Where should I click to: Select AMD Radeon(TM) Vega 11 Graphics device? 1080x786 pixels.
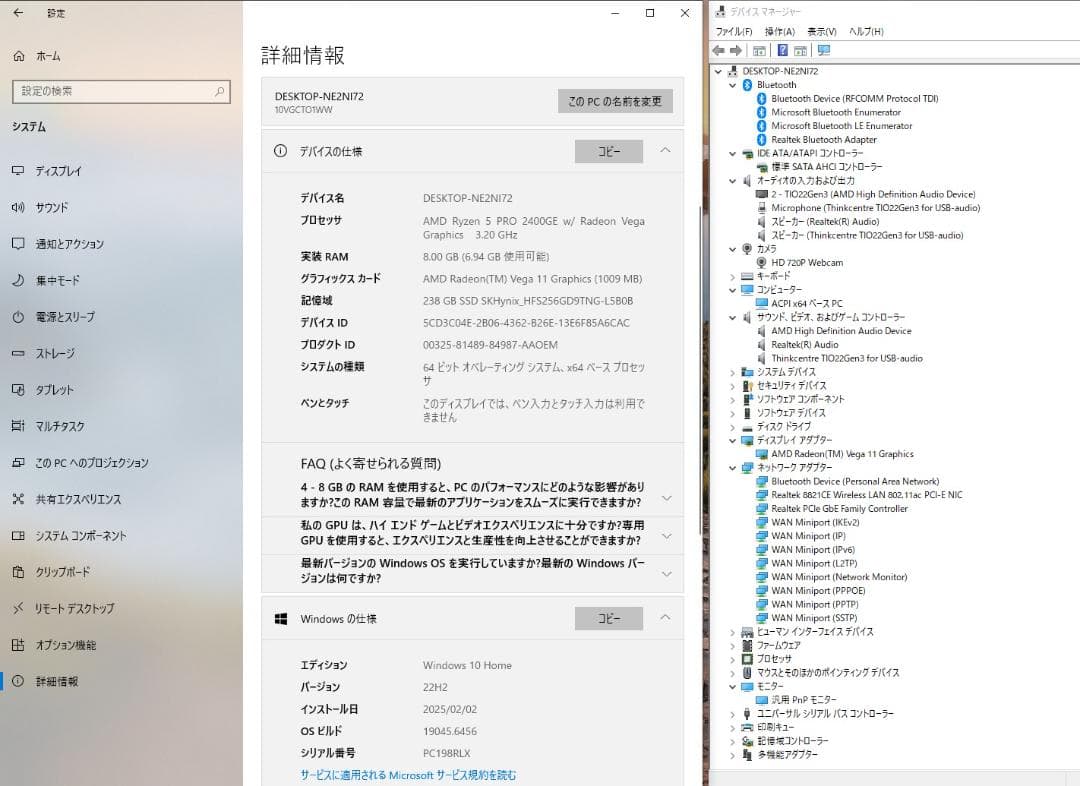[842, 454]
